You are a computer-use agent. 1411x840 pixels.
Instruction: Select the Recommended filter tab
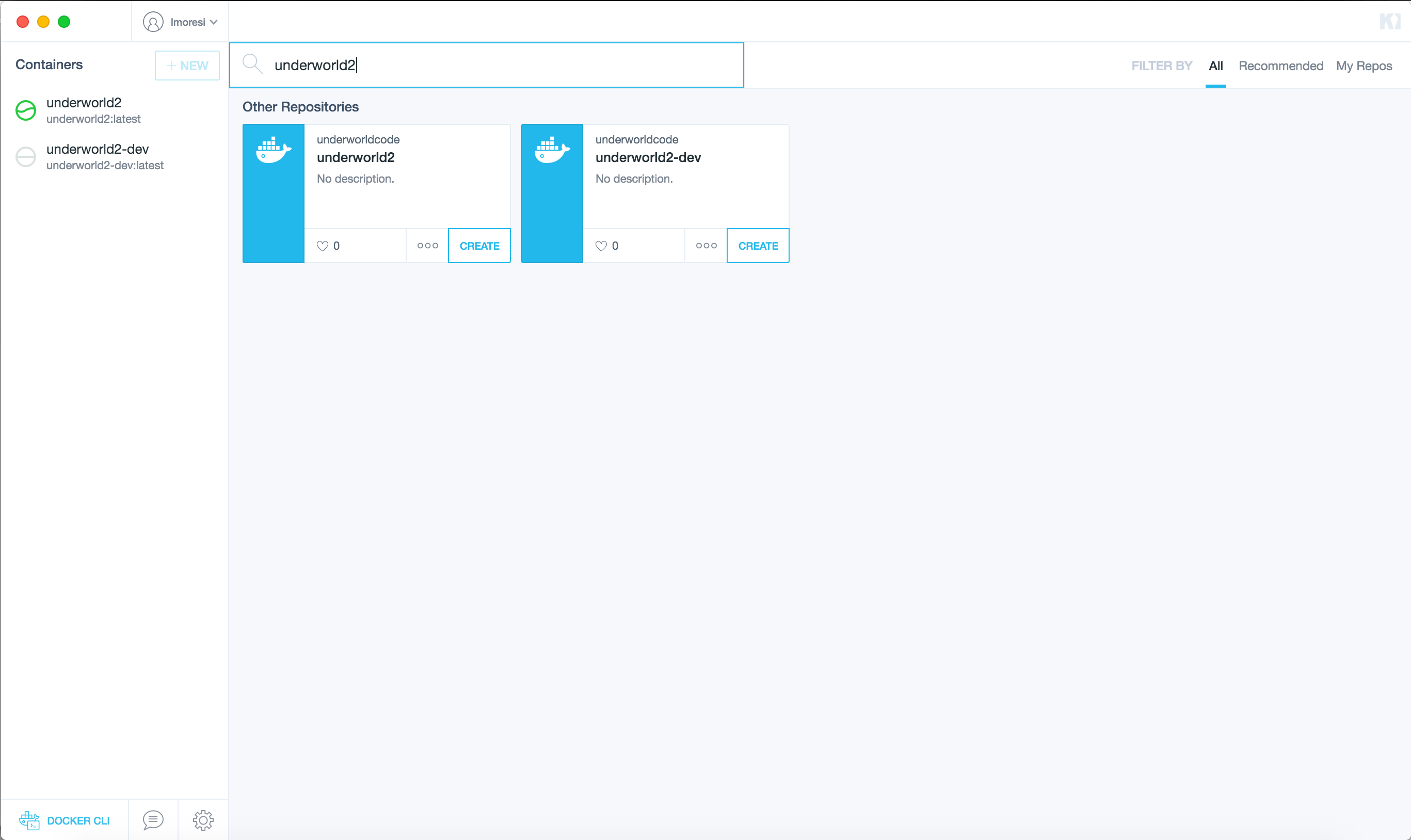coord(1281,66)
